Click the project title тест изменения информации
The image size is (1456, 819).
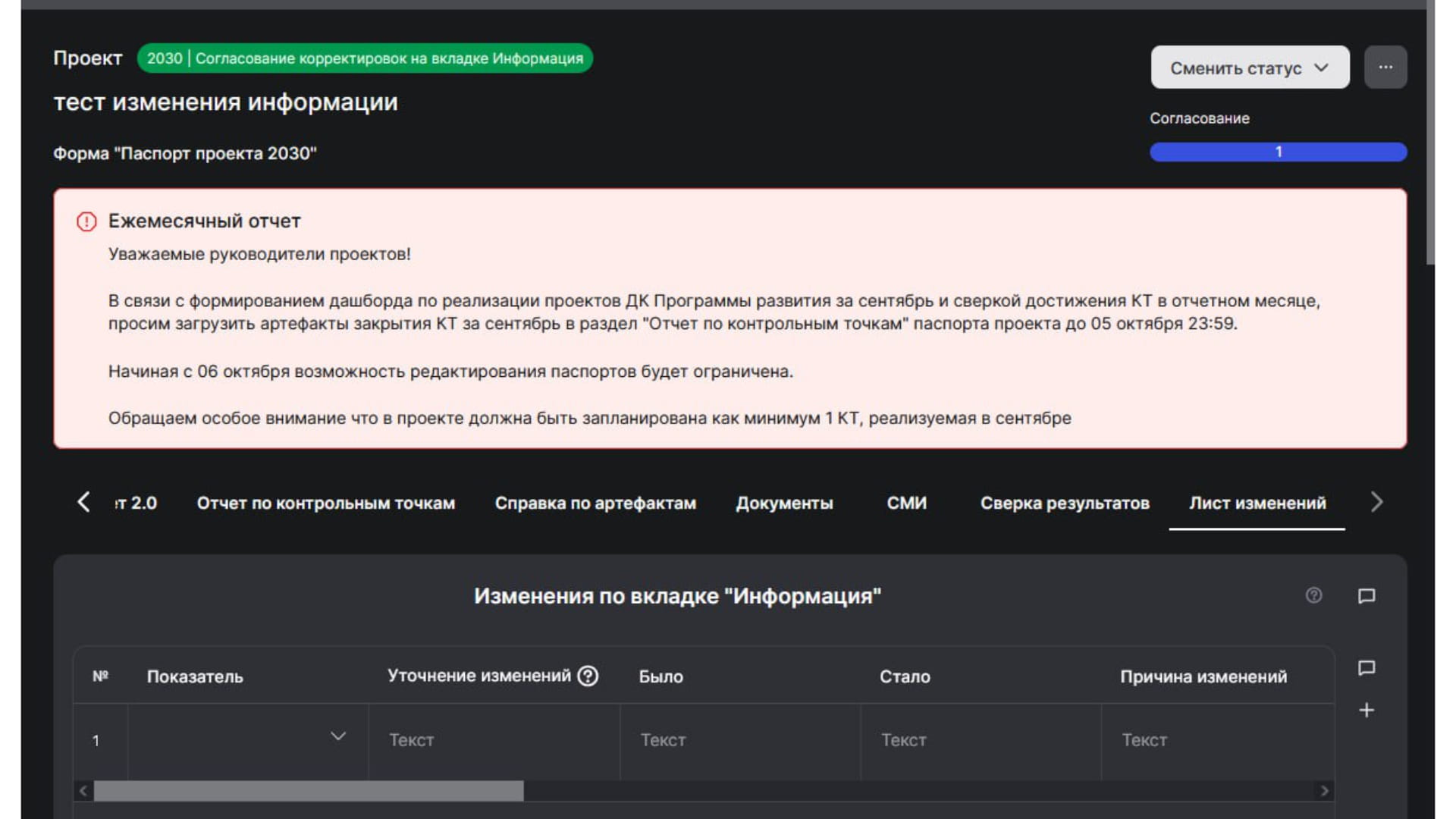pos(225,102)
